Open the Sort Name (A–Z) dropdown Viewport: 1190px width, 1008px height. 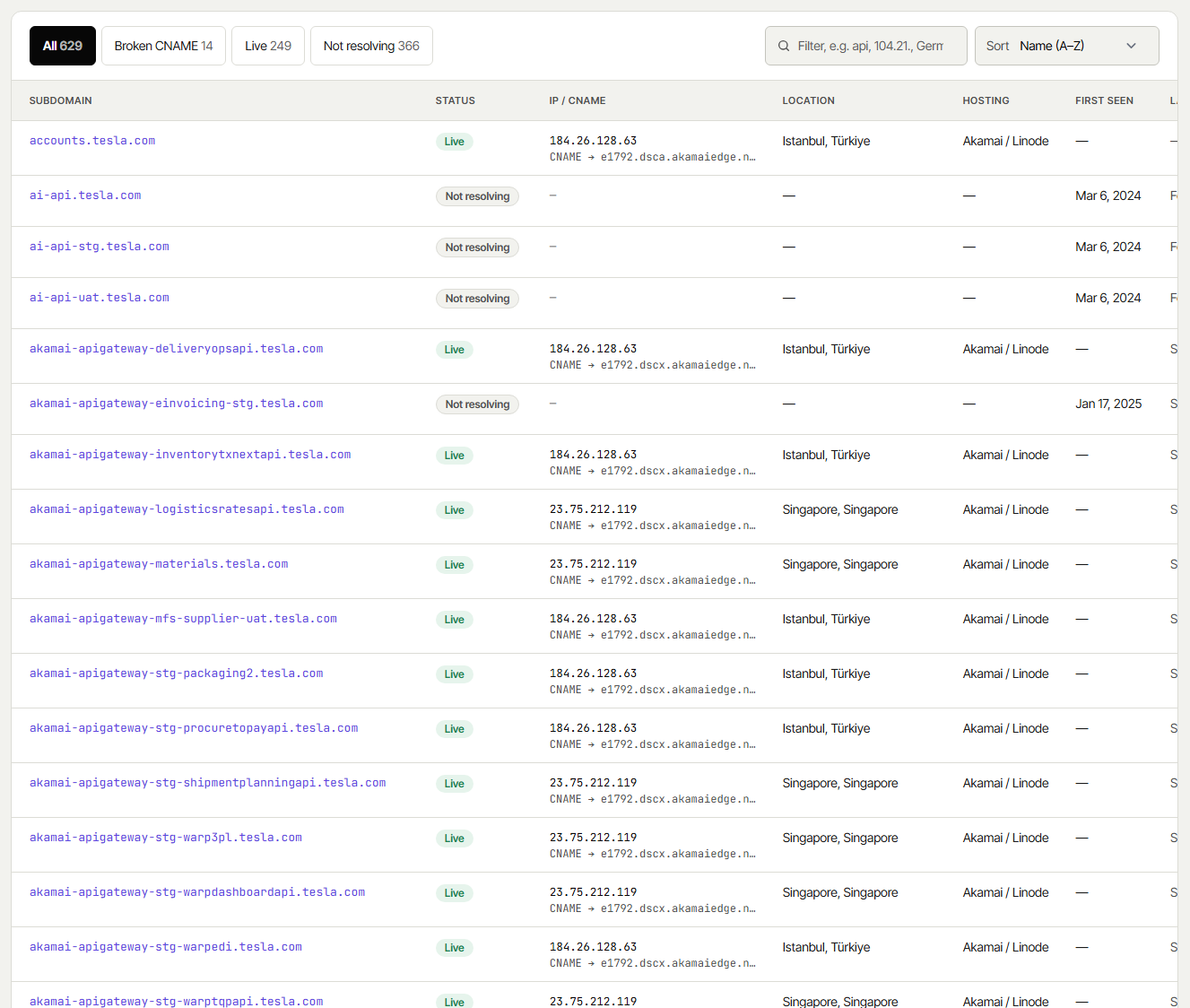1066,46
